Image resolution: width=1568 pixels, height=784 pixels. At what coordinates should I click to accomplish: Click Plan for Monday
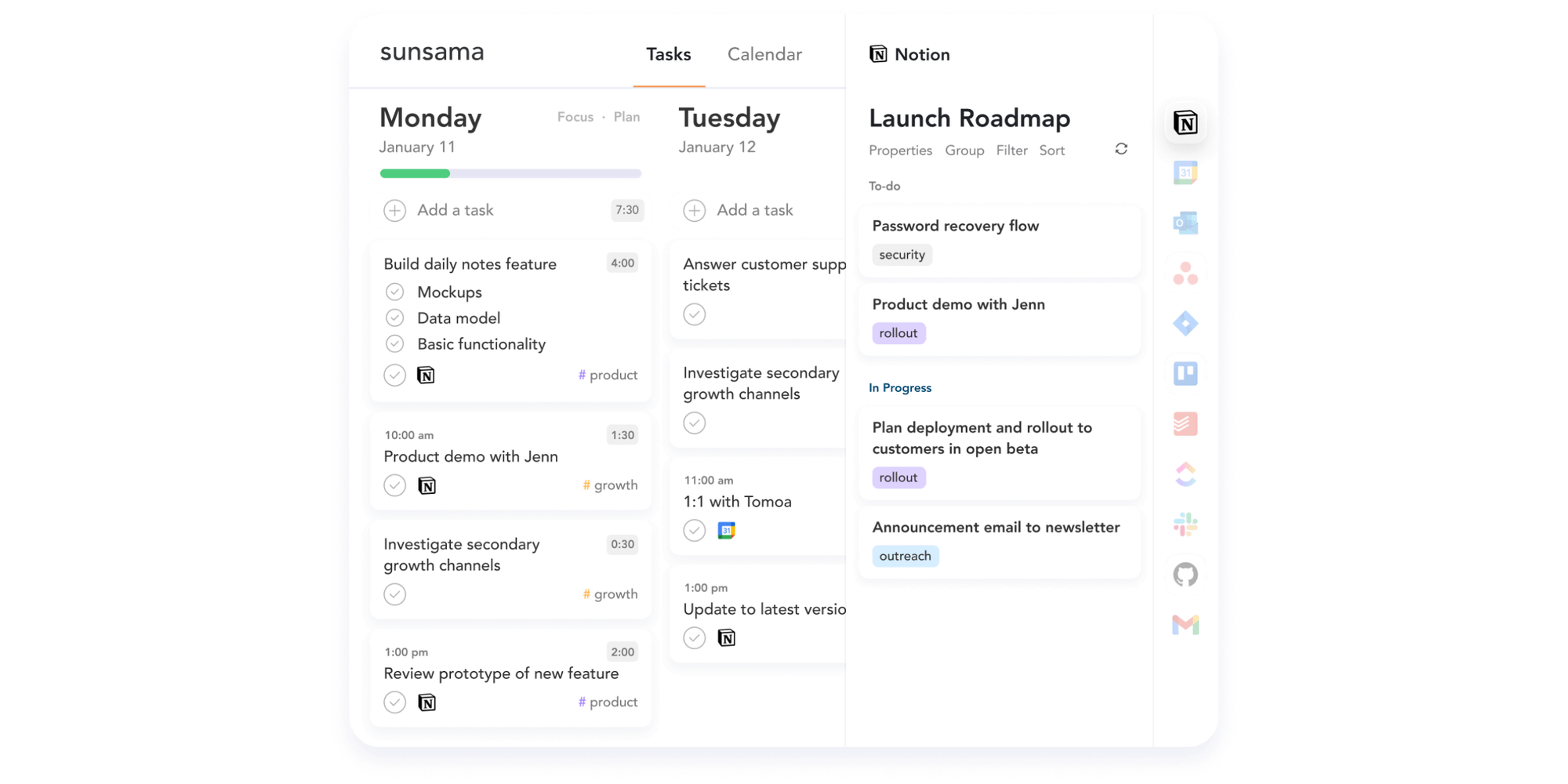pos(626,117)
